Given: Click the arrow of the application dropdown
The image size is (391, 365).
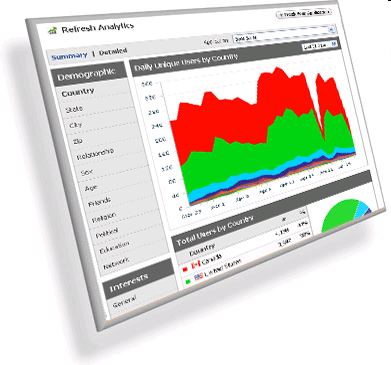Looking at the screenshot, I should point(331,30).
